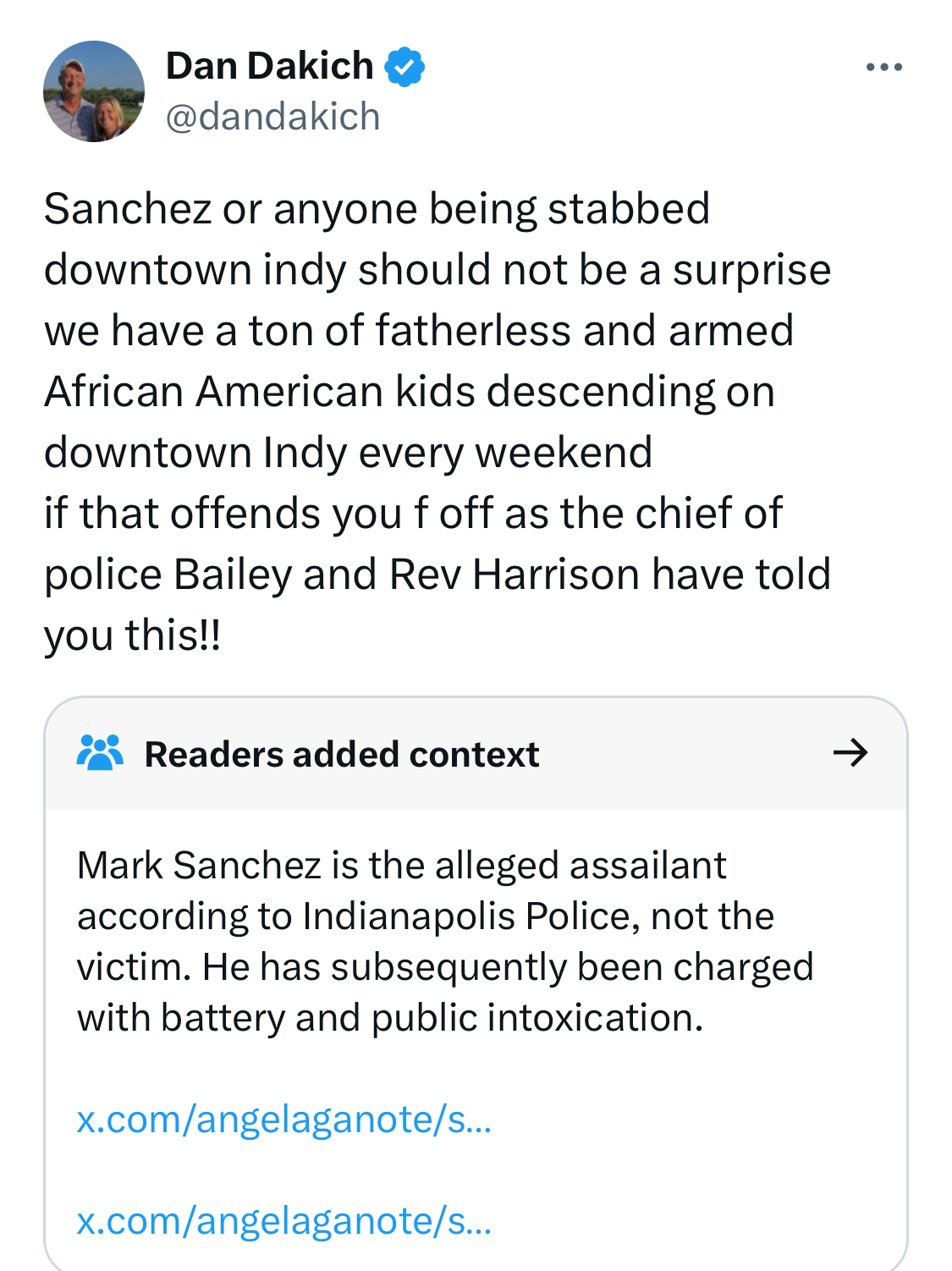The width and height of the screenshot is (952, 1271).
Task: Open the first x.com/angelaganote link
Action: coord(284,1120)
